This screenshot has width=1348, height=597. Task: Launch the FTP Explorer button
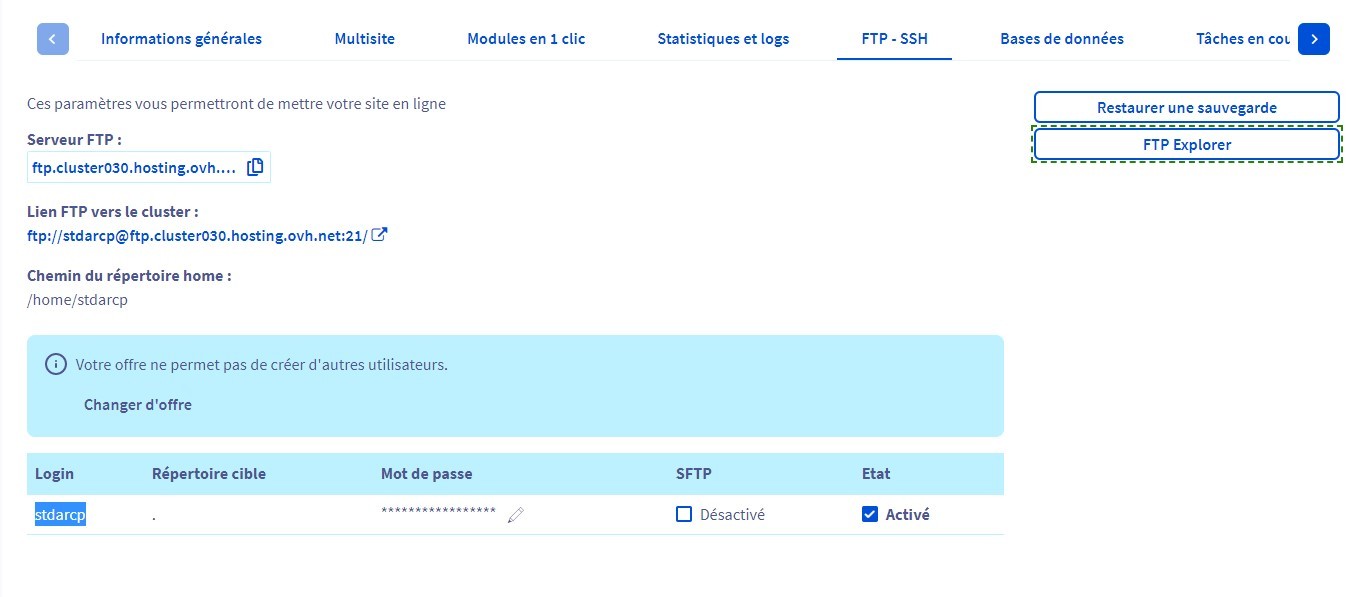pyautogui.click(x=1186, y=144)
